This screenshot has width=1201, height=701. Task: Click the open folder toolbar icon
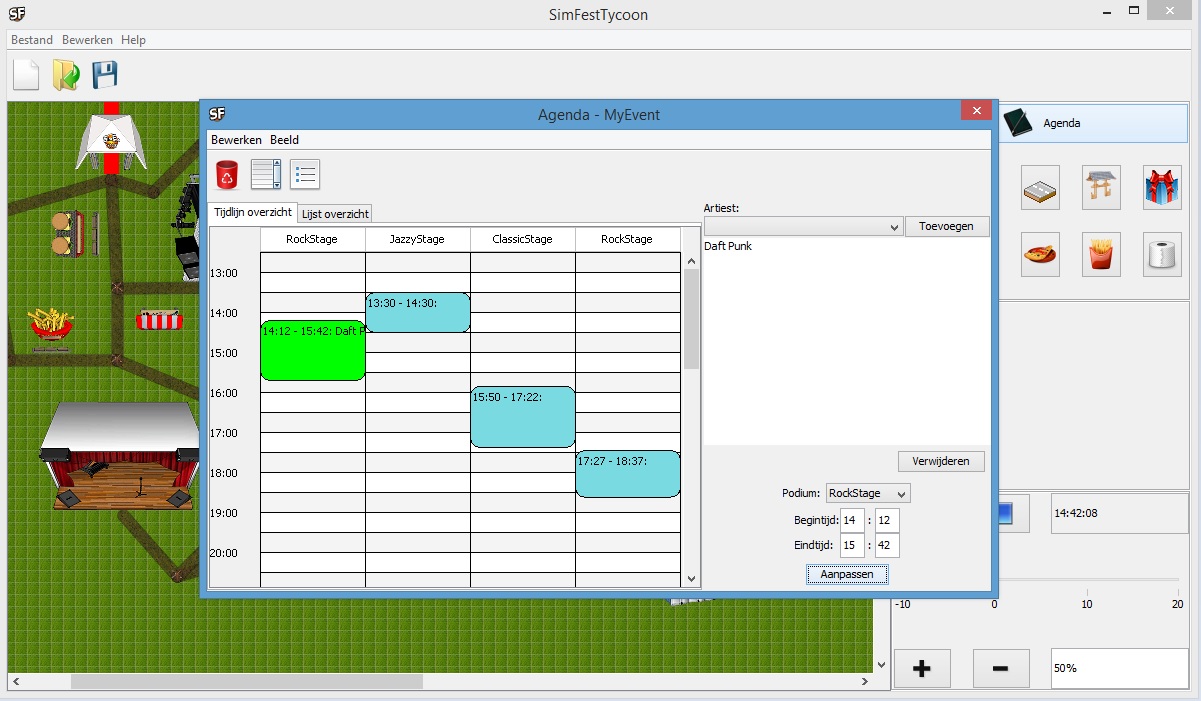pos(66,76)
